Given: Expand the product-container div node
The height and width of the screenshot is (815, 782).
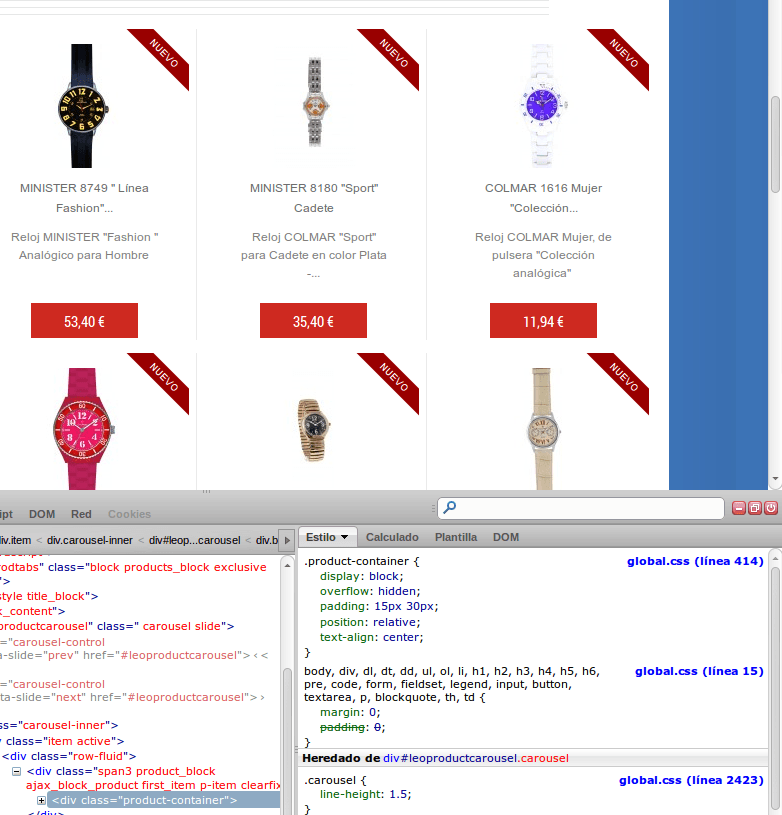Looking at the screenshot, I should click(41, 800).
